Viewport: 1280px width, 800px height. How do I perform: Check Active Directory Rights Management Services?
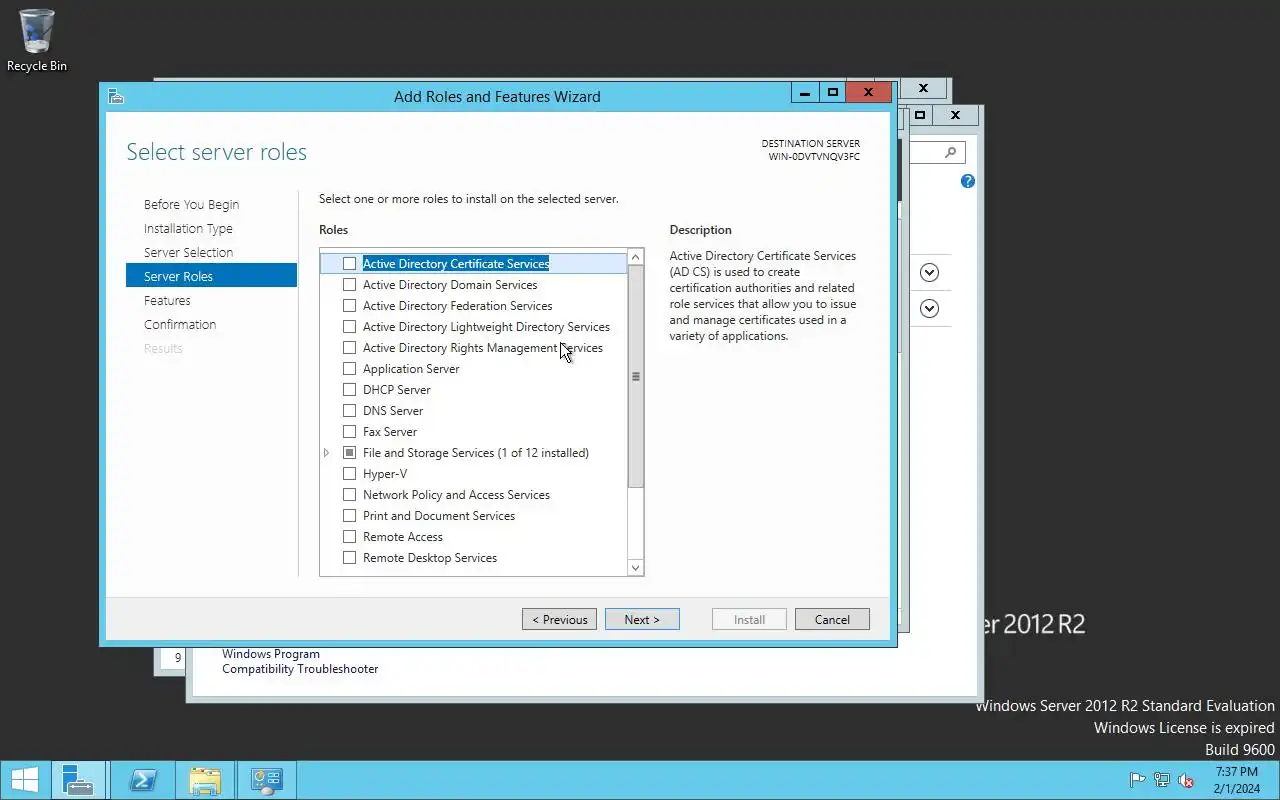click(x=349, y=348)
